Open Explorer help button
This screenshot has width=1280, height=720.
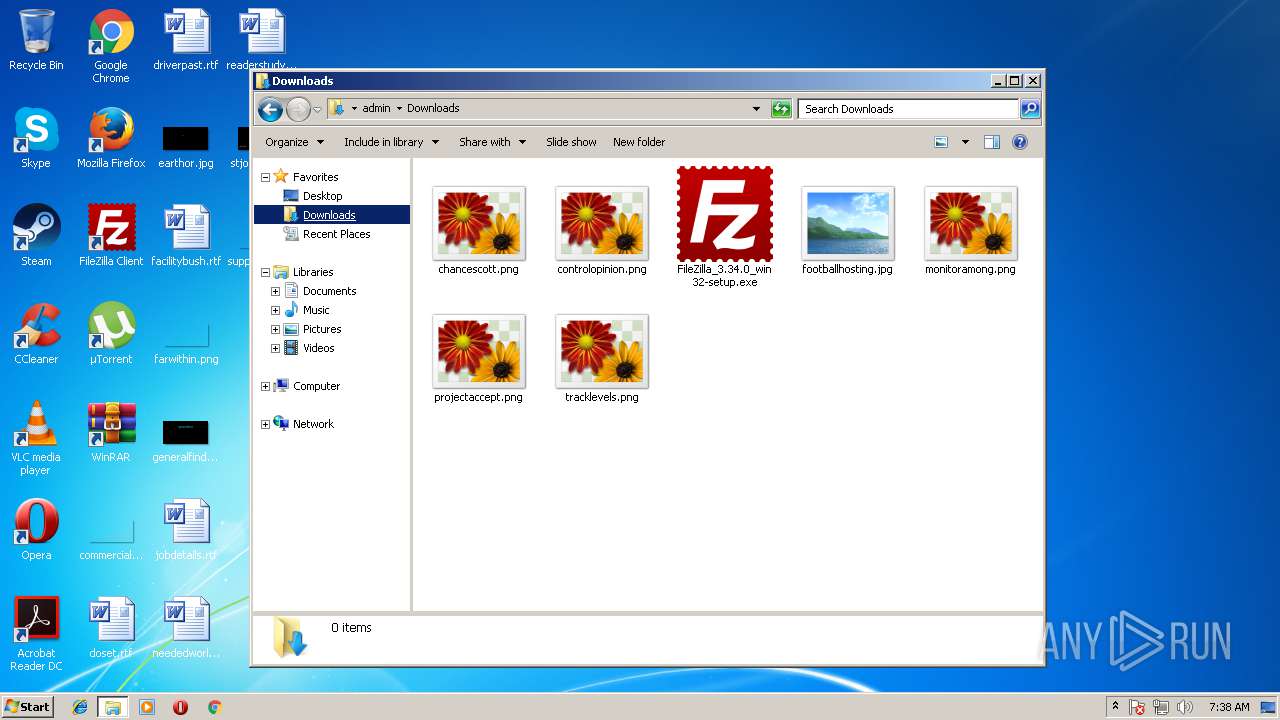[1020, 142]
